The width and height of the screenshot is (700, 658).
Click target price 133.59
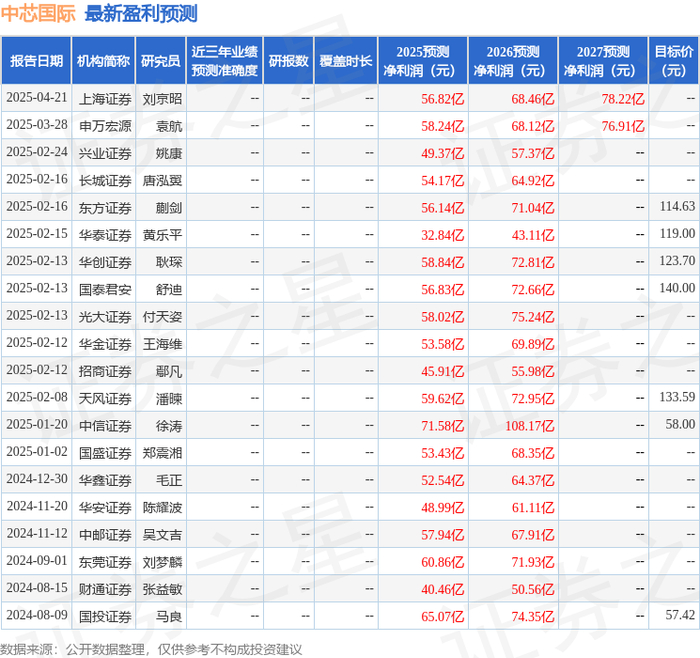pyautogui.click(x=677, y=397)
